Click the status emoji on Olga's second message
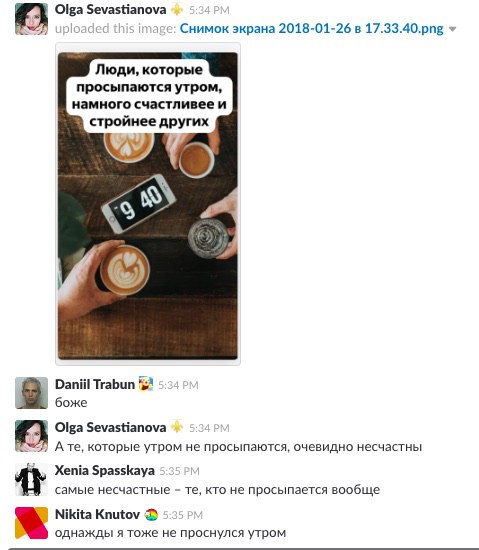The width and height of the screenshot is (479, 550). 177,427
